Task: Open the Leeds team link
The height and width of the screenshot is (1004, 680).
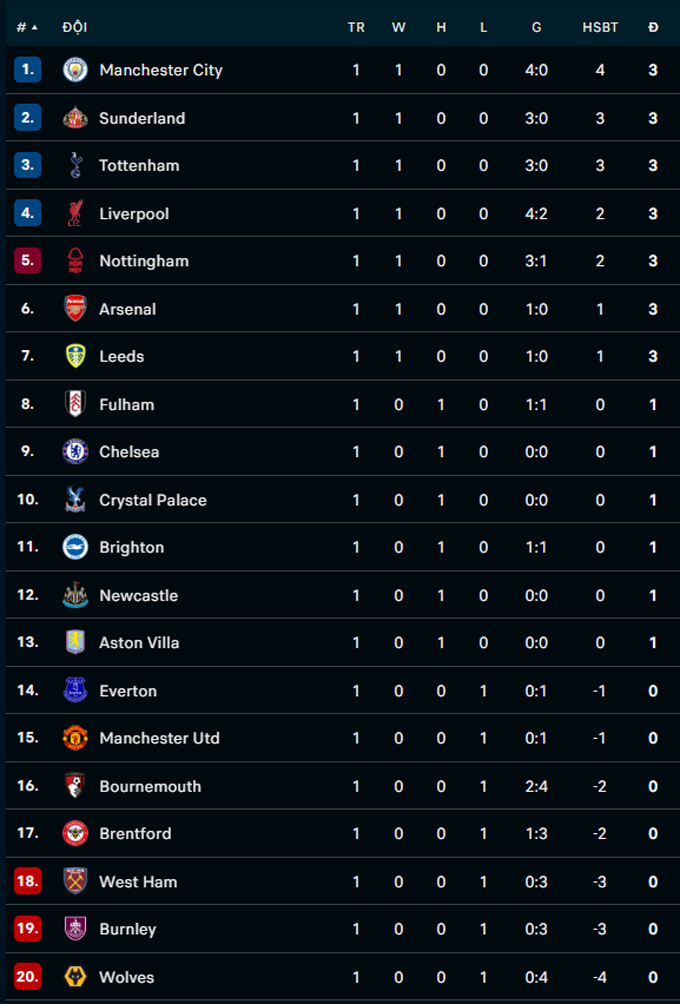Action: (x=122, y=357)
